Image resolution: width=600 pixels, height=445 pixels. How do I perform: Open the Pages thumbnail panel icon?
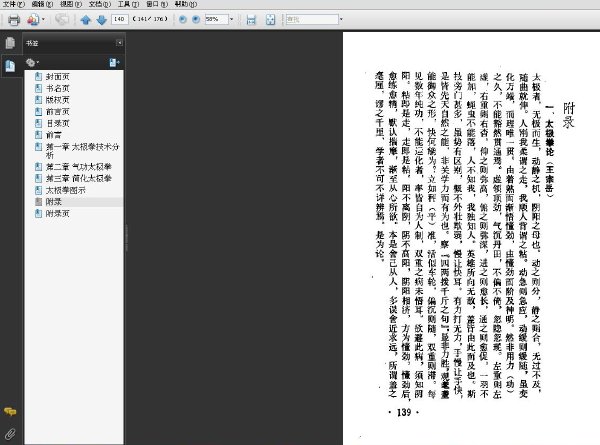coord(10,43)
